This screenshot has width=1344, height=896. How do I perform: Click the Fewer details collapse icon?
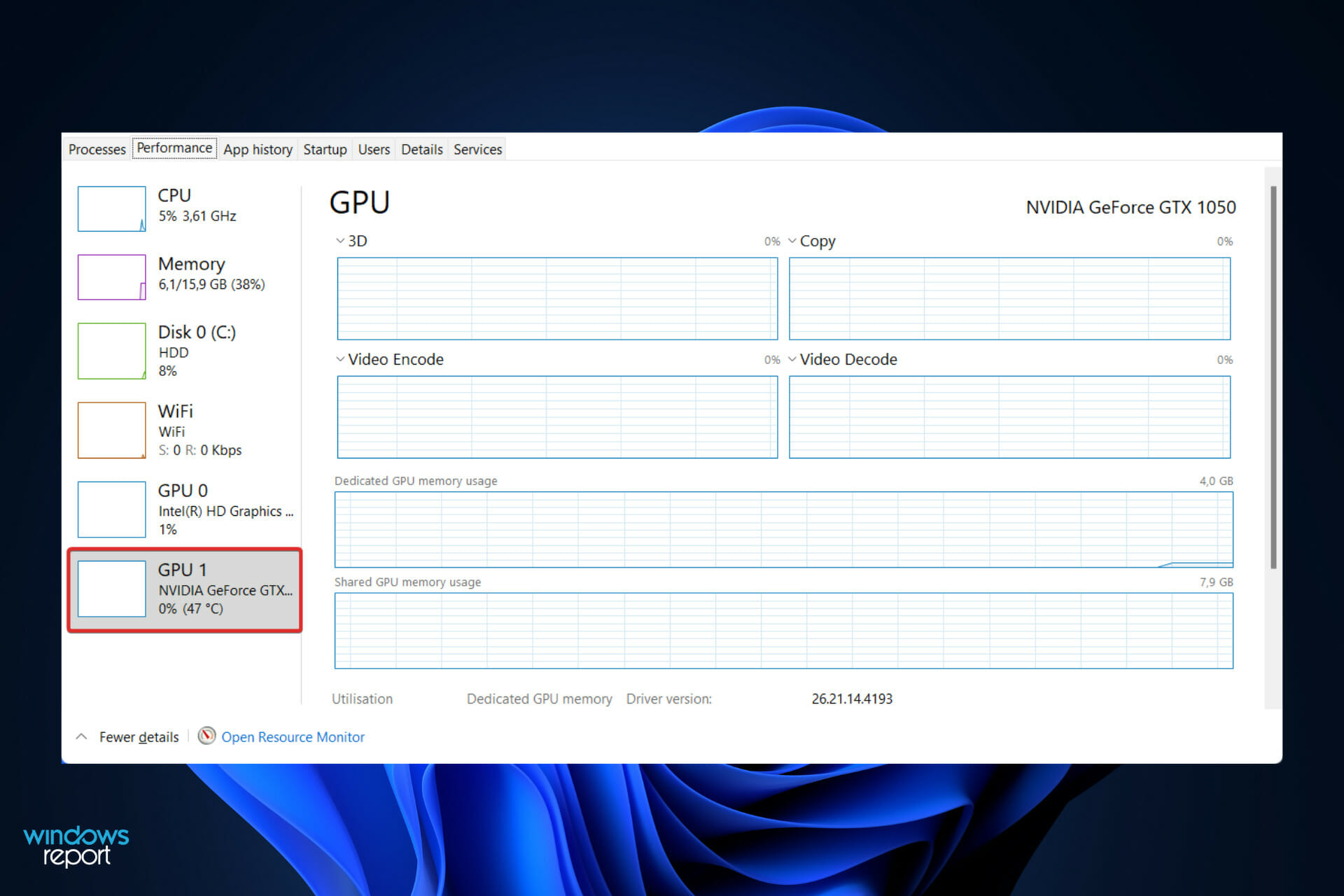(79, 736)
